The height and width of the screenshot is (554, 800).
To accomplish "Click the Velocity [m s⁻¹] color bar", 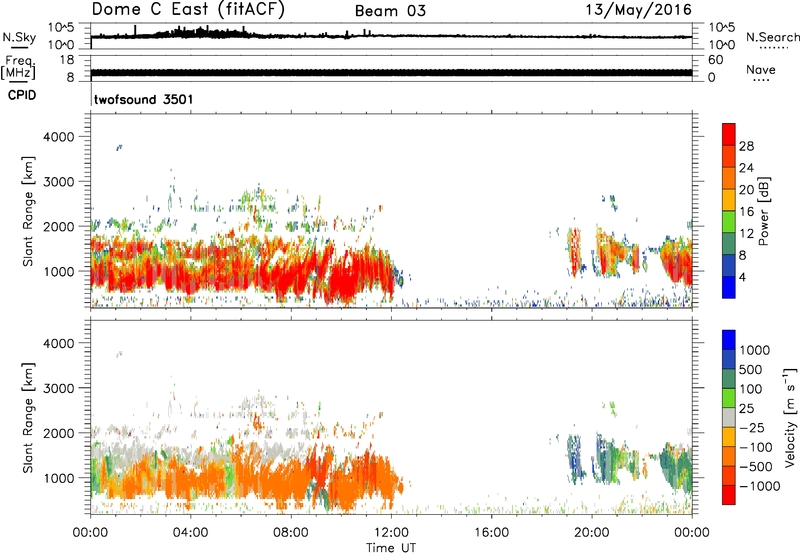I will 729,417.
